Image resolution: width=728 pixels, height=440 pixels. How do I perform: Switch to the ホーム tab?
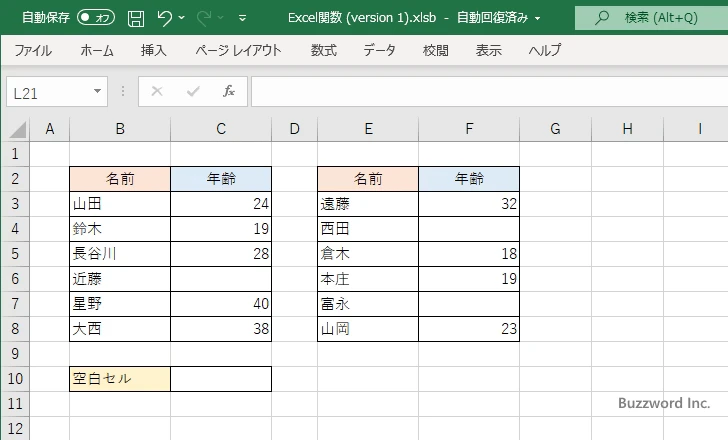97,50
